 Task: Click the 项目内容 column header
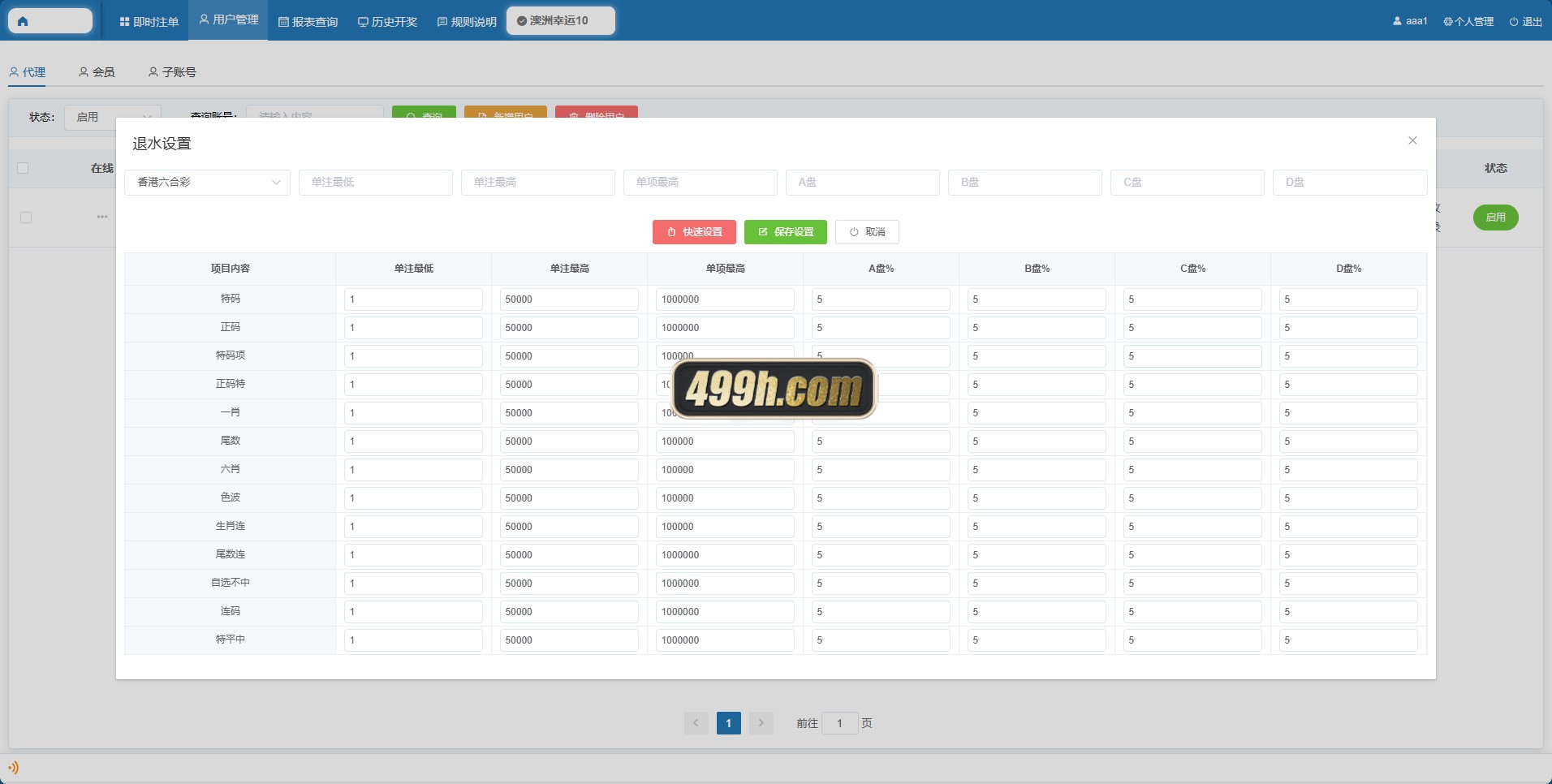click(x=231, y=269)
